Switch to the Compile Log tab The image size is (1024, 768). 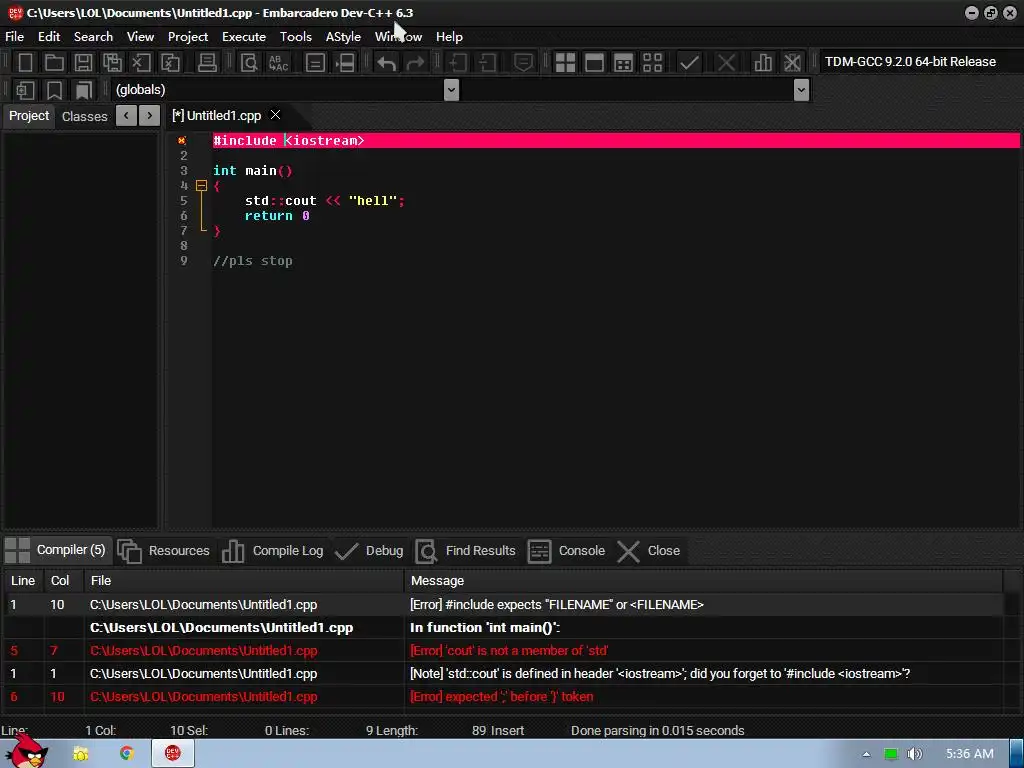pyautogui.click(x=273, y=551)
